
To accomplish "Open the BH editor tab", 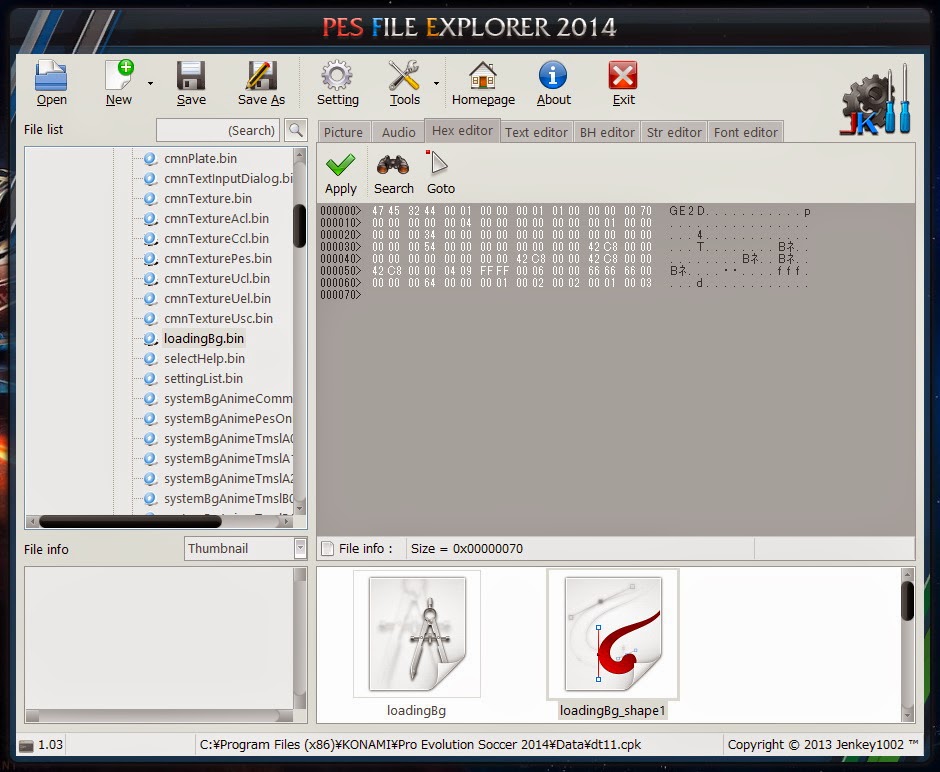I will point(607,132).
